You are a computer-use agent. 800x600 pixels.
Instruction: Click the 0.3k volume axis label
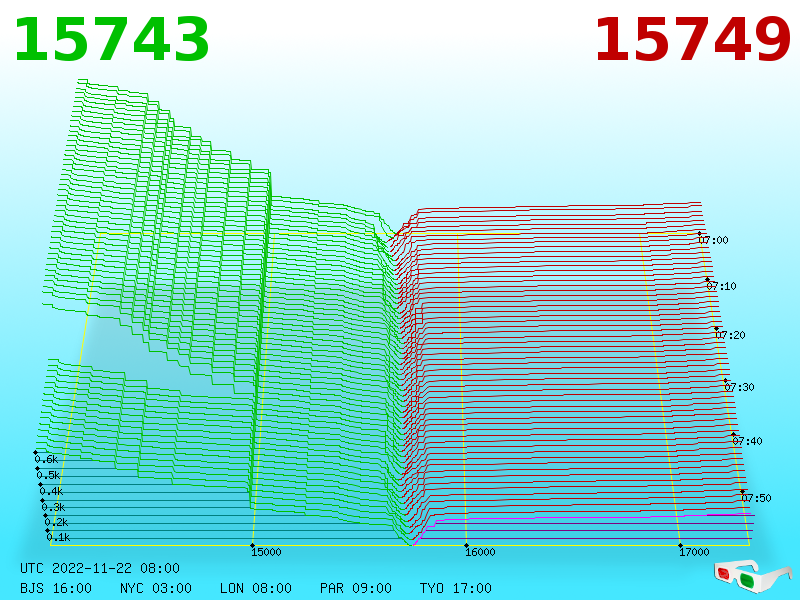[x=54, y=507]
